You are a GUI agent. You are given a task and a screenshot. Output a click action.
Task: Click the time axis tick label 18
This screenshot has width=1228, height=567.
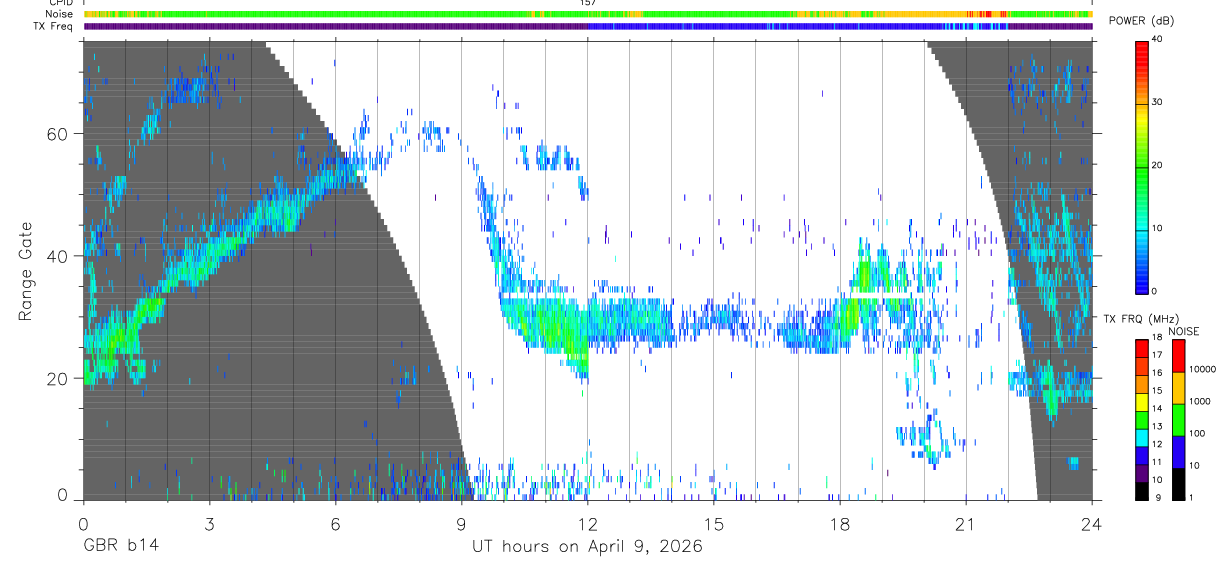click(x=839, y=523)
